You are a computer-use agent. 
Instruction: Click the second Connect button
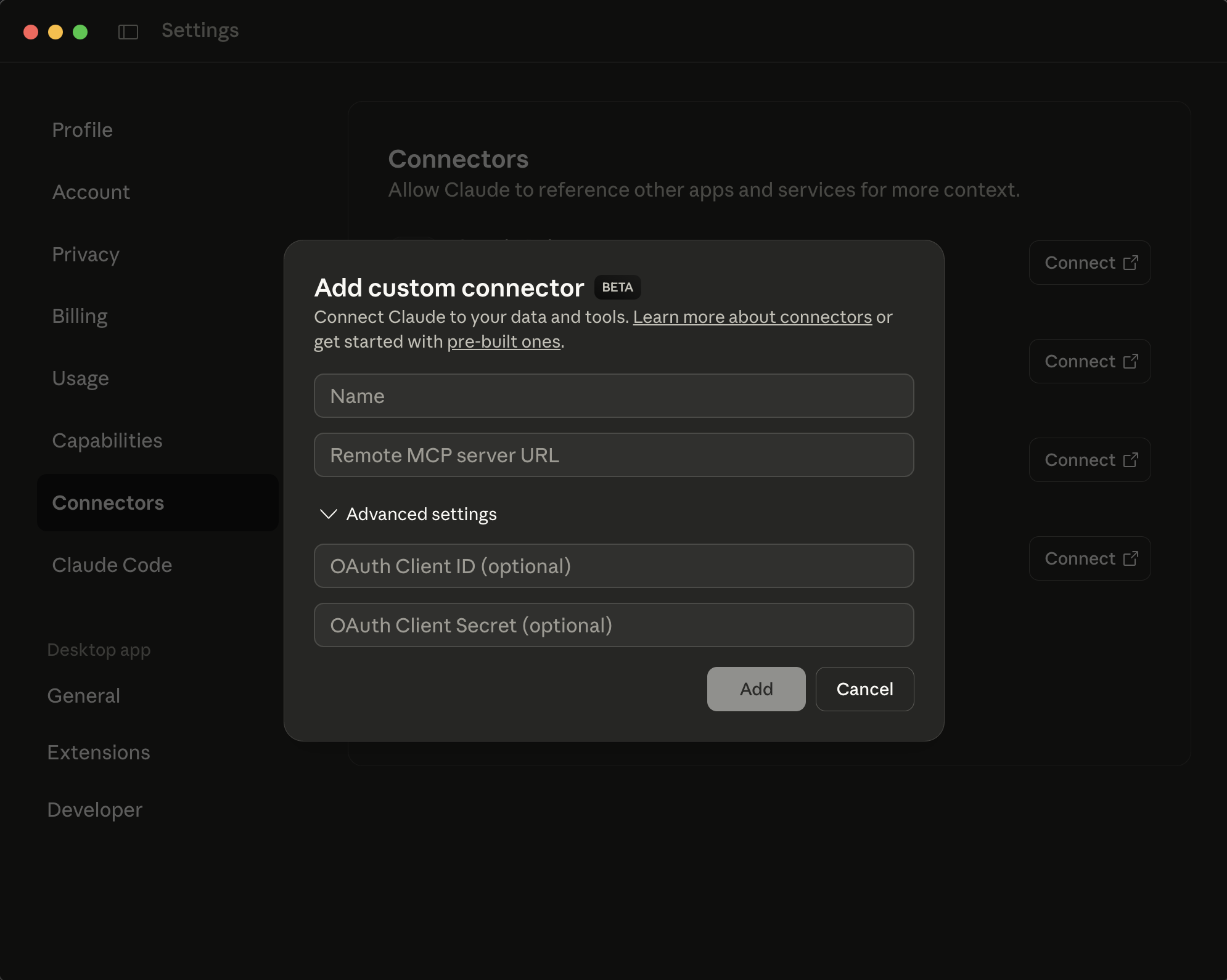(x=1090, y=361)
